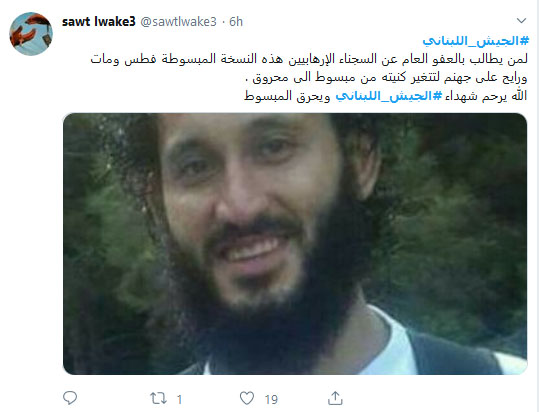This screenshot has width=539, height=412.
Task: Click the likes count number 19
Action: (x=271, y=399)
